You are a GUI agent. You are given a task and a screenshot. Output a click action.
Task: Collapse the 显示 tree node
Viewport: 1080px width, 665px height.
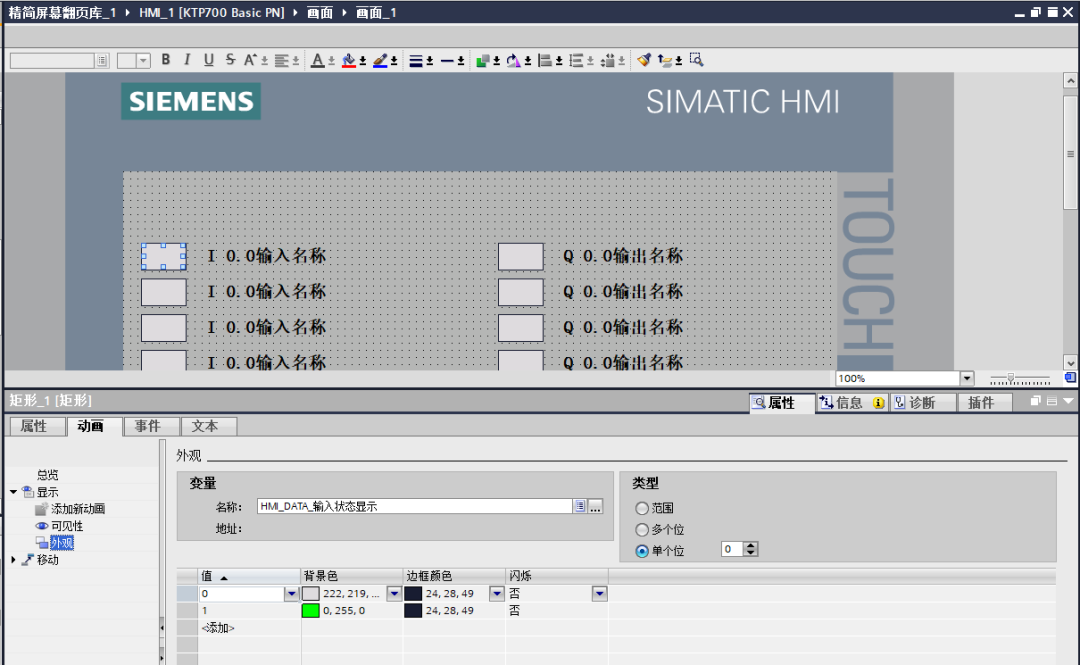coord(13,491)
